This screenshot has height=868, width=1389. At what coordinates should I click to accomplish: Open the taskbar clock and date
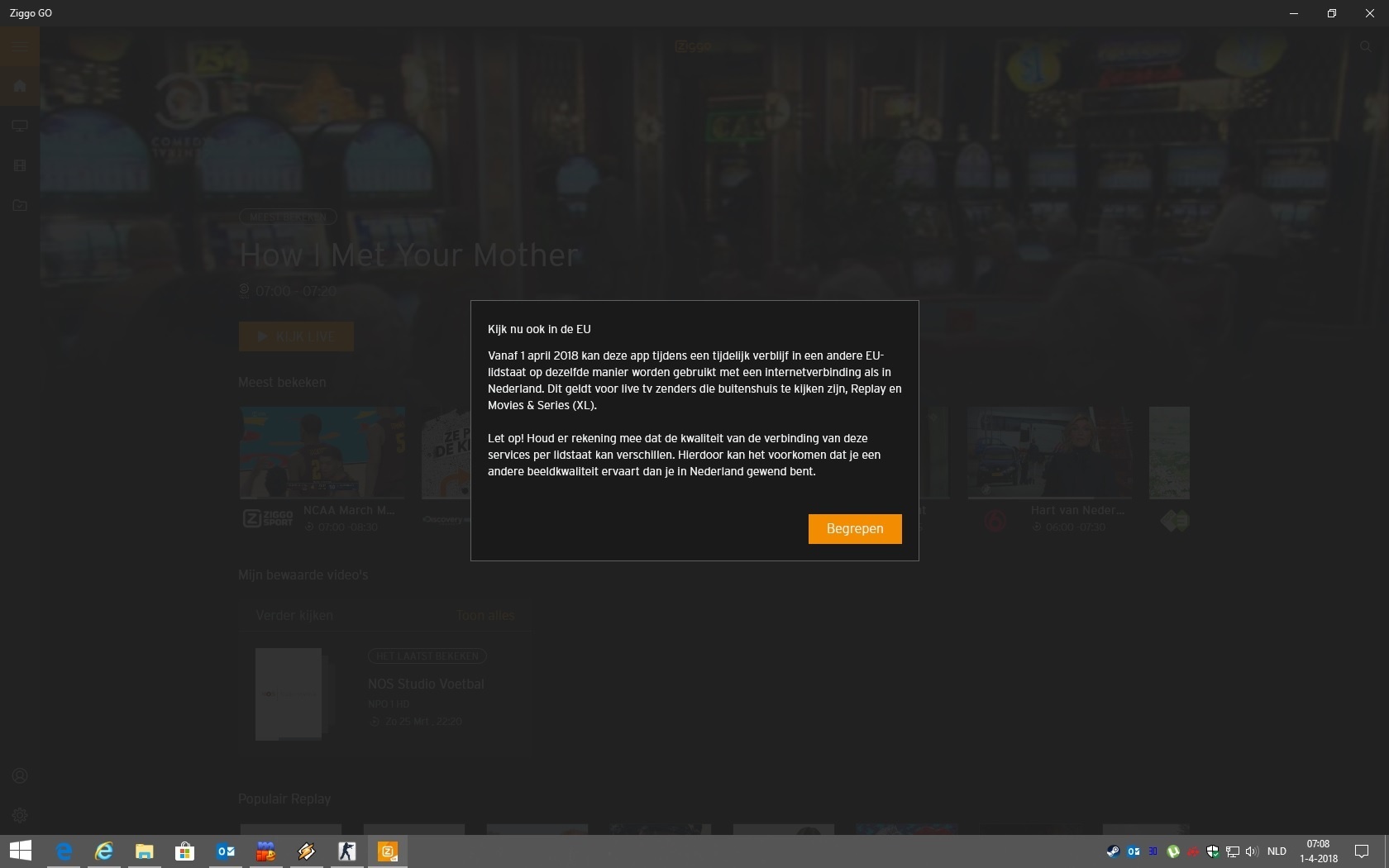[x=1319, y=851]
